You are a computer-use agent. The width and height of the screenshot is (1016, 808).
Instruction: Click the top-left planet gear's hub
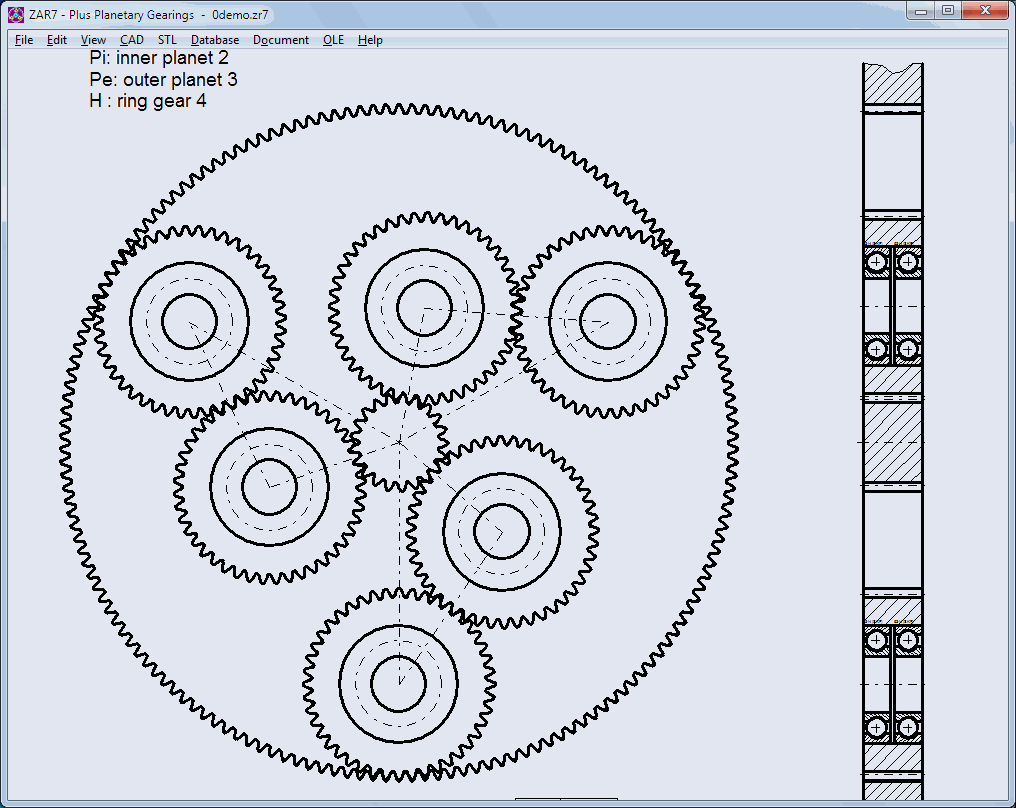[188, 322]
